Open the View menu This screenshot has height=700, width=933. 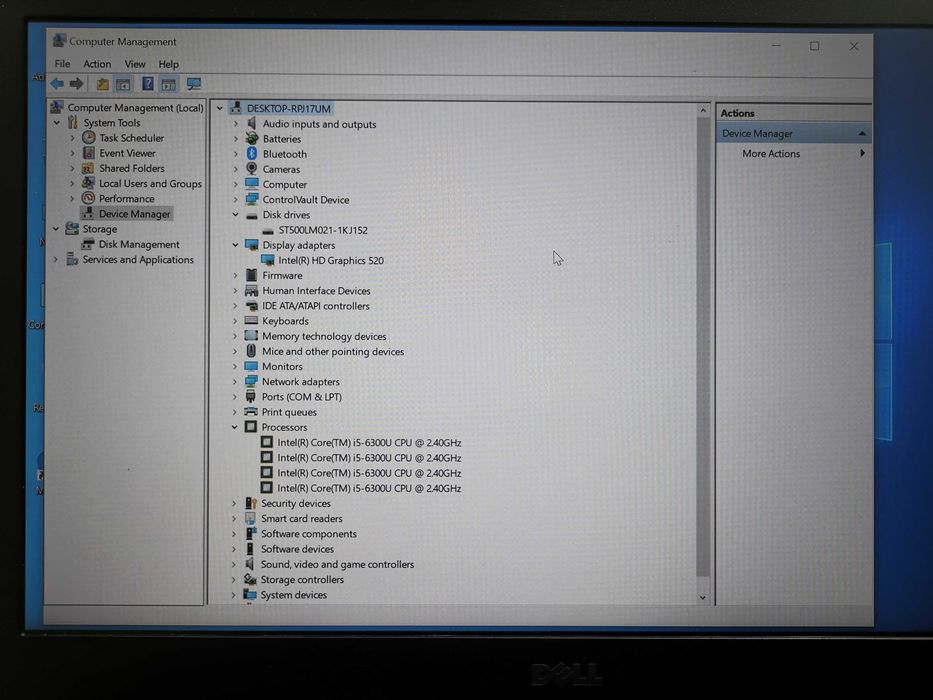point(135,64)
